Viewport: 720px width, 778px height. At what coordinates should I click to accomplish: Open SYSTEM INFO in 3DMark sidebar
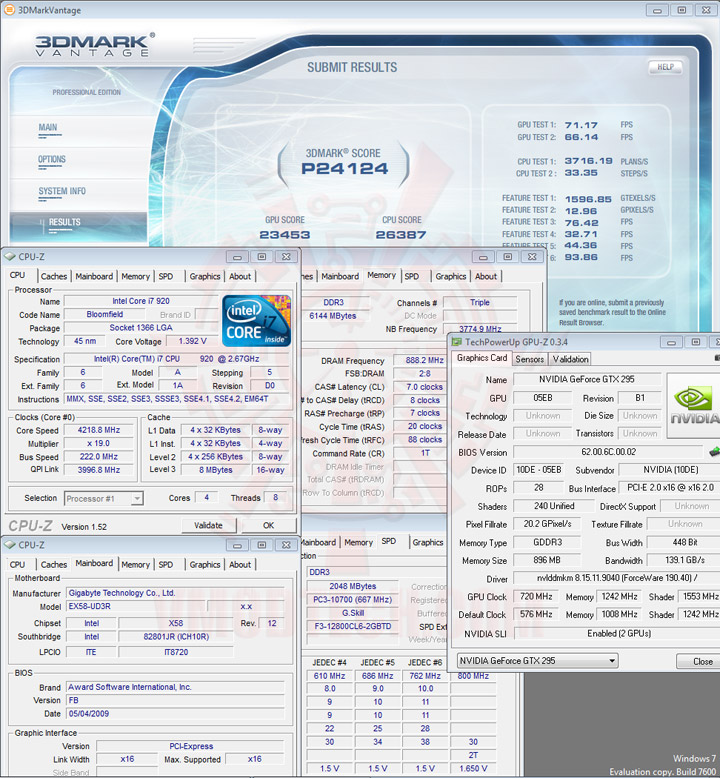click(62, 191)
